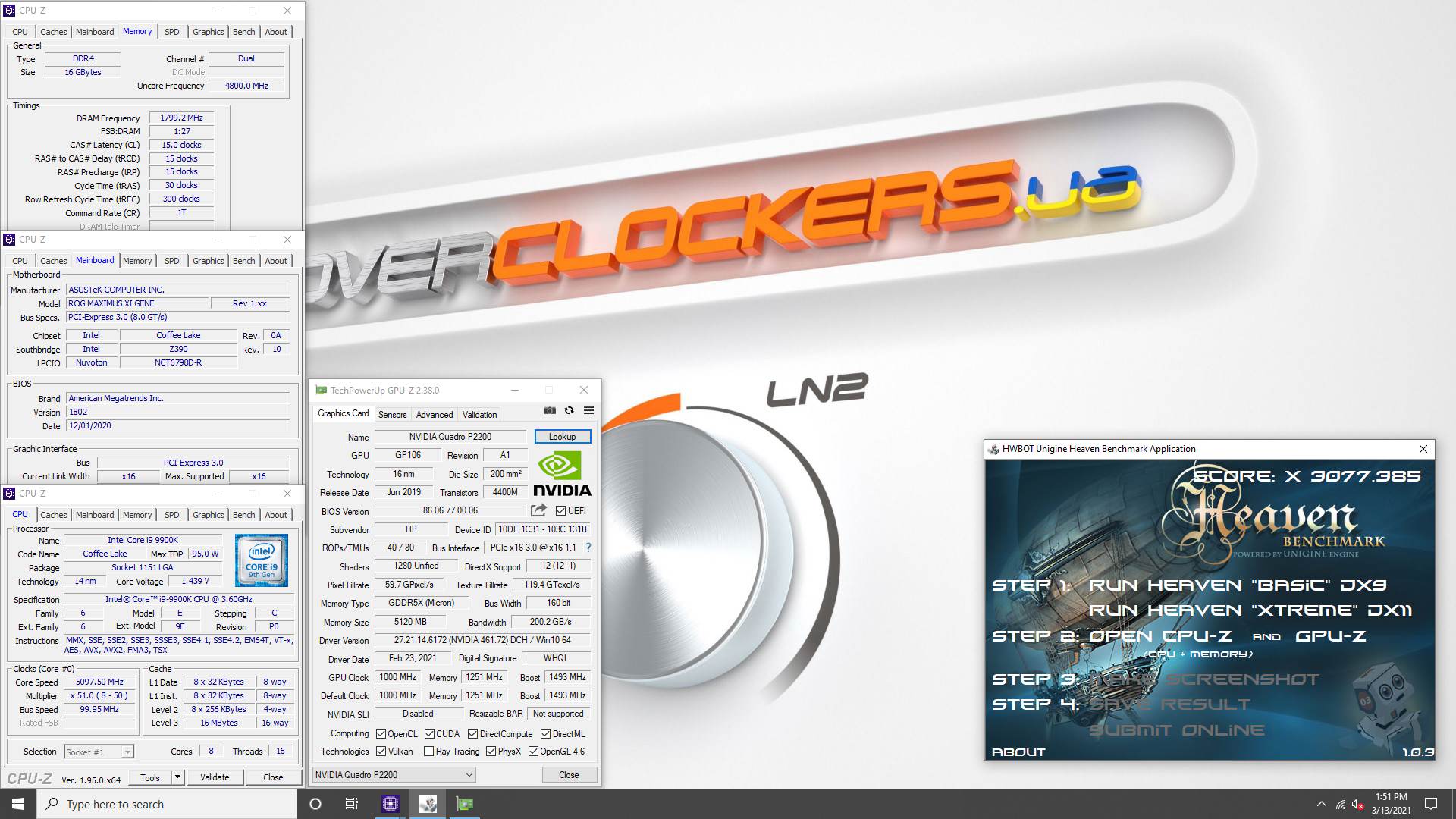Click ABOUT in Heaven Benchmark app
This screenshot has height=819, width=1456.
click(1018, 752)
